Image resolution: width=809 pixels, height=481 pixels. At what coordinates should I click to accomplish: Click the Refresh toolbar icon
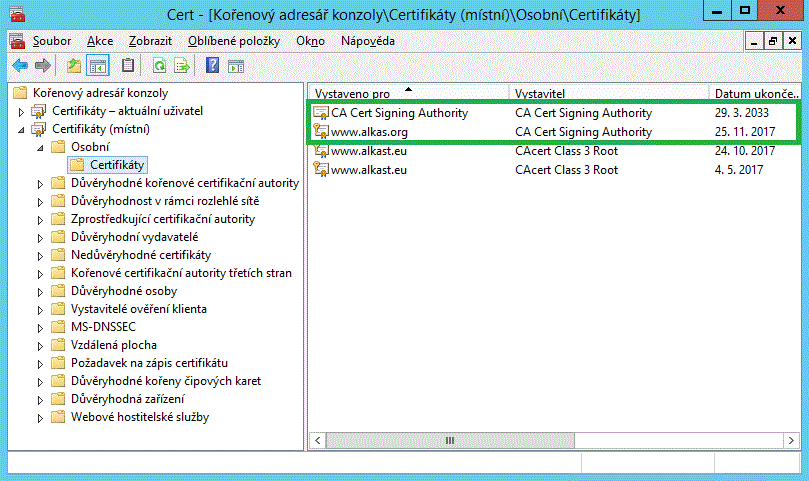point(159,66)
